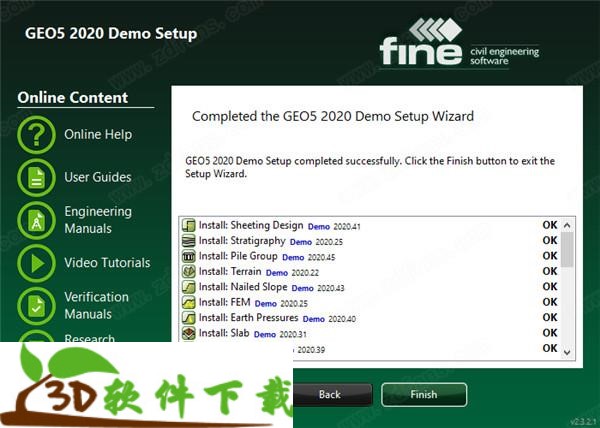Open the Verification Manuals link
Image resolution: width=600 pixels, height=428 pixels.
pyautogui.click(x=96, y=306)
